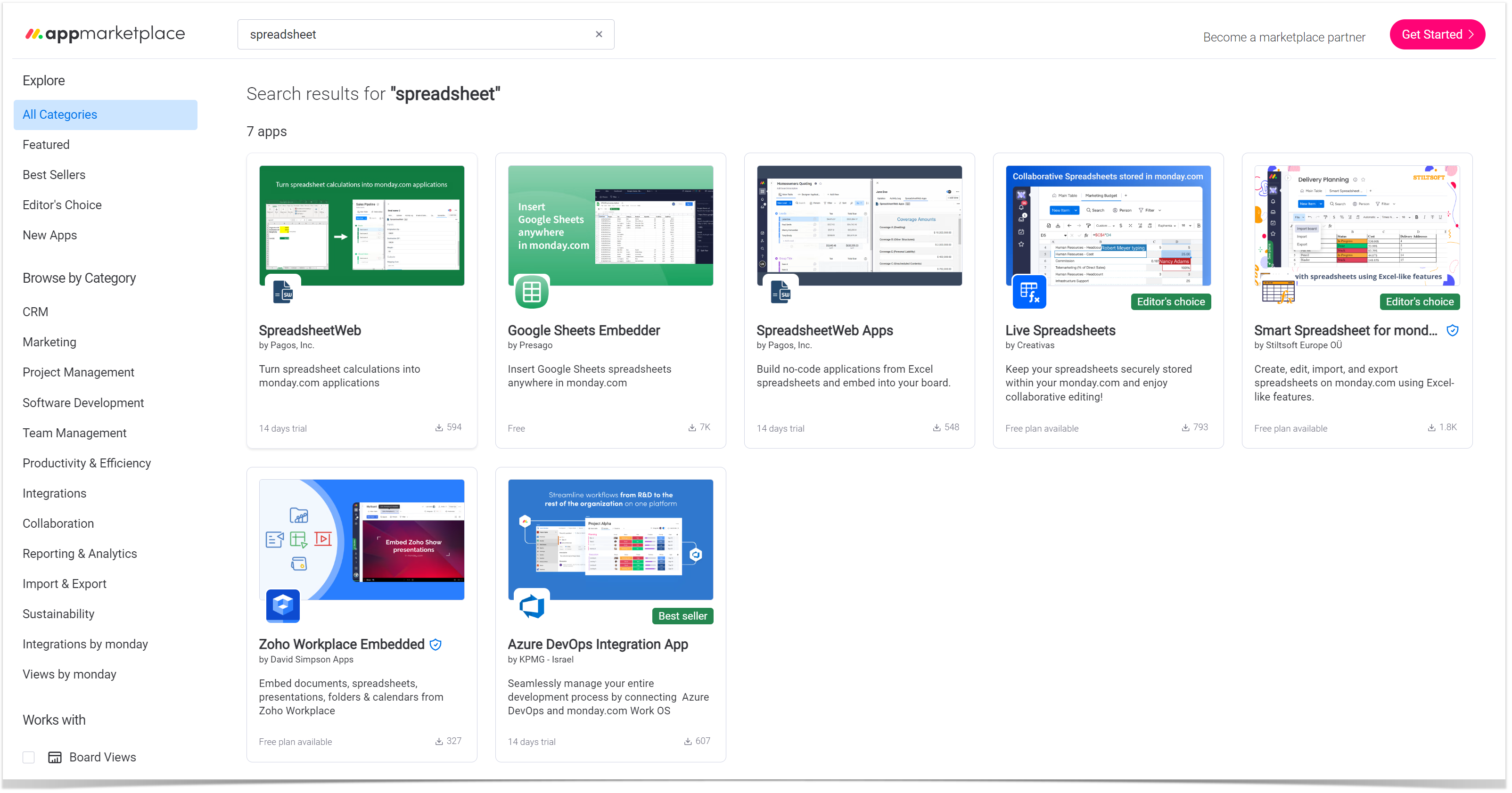Click 'by KPMG - Israel' vendor text

(x=541, y=659)
